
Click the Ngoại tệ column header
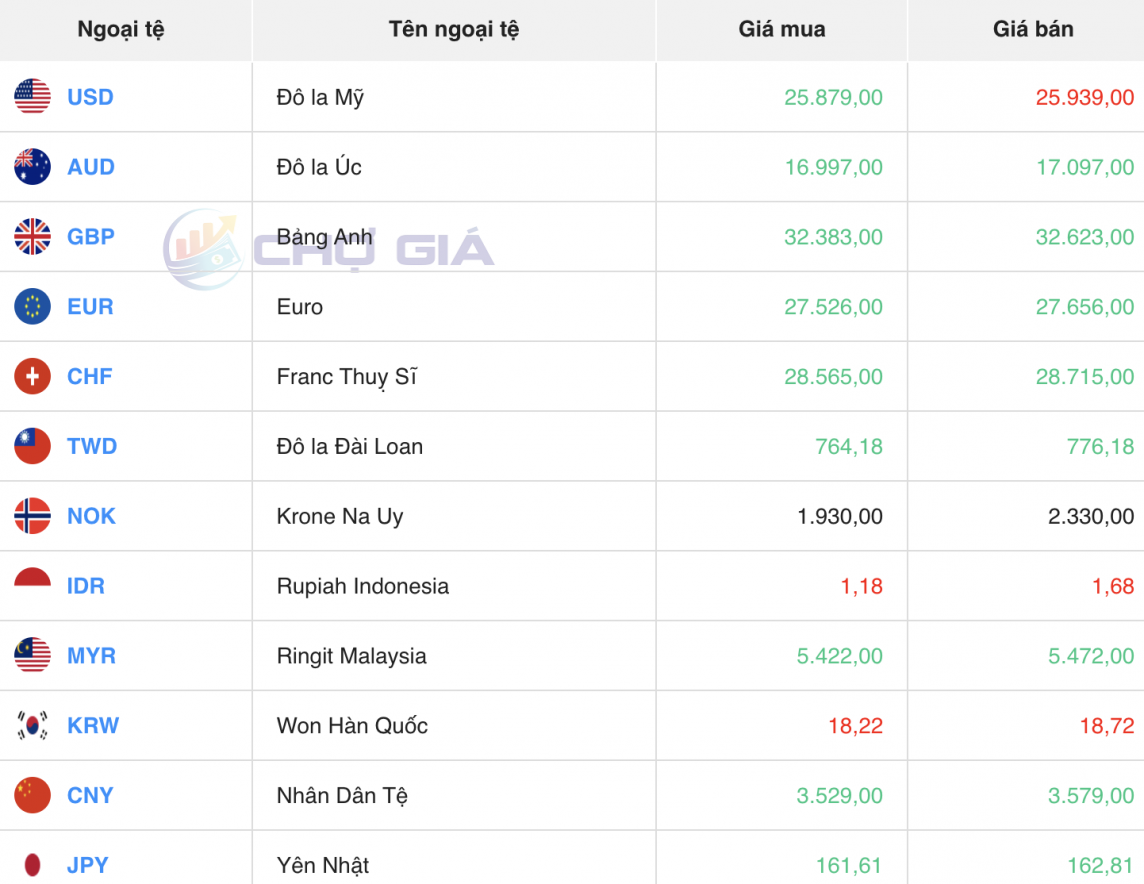point(125,29)
